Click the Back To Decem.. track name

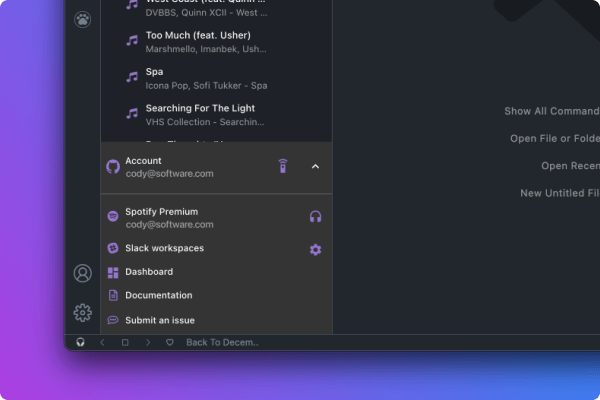222,342
